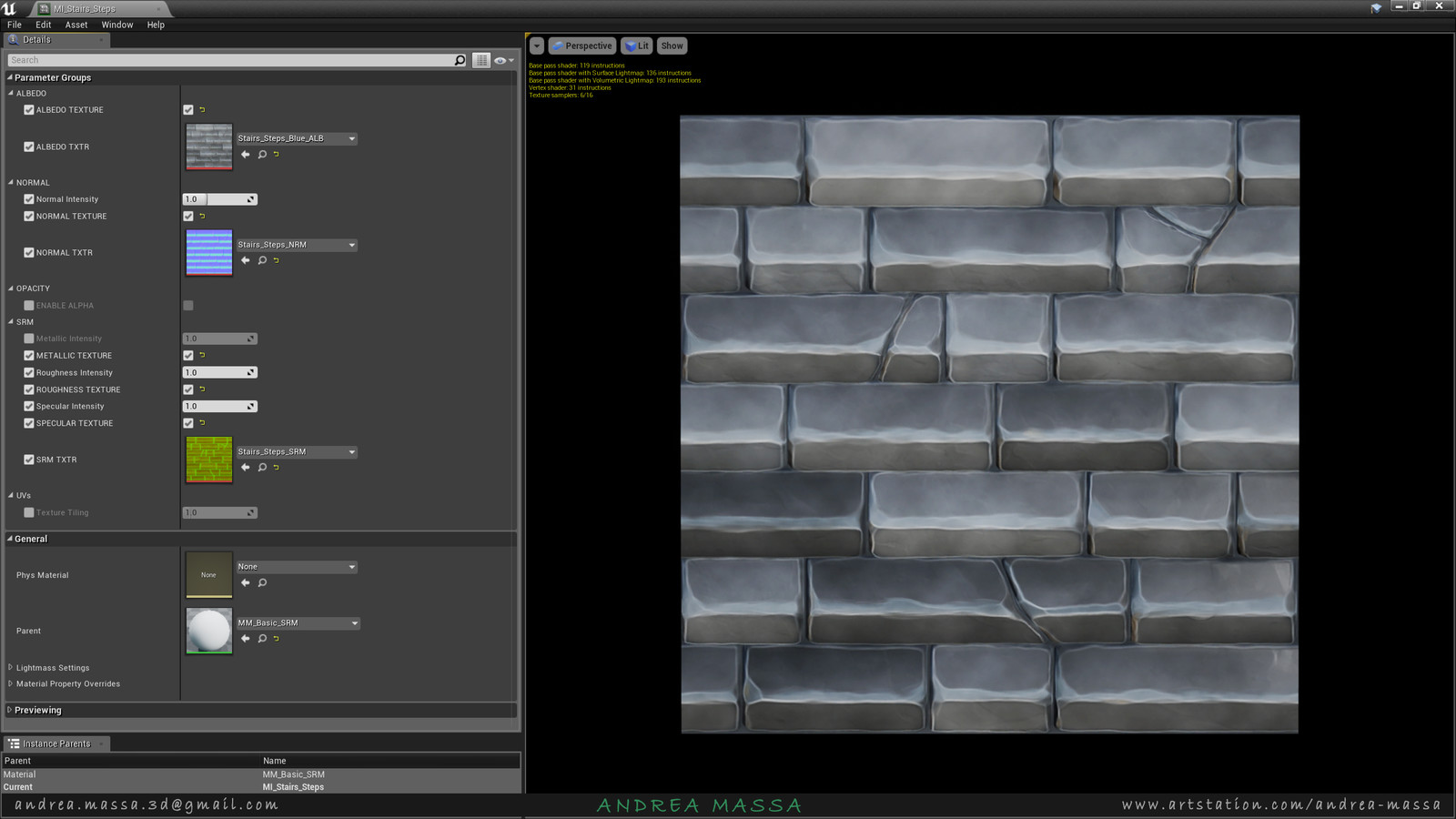Open the Asset menu

(x=76, y=25)
